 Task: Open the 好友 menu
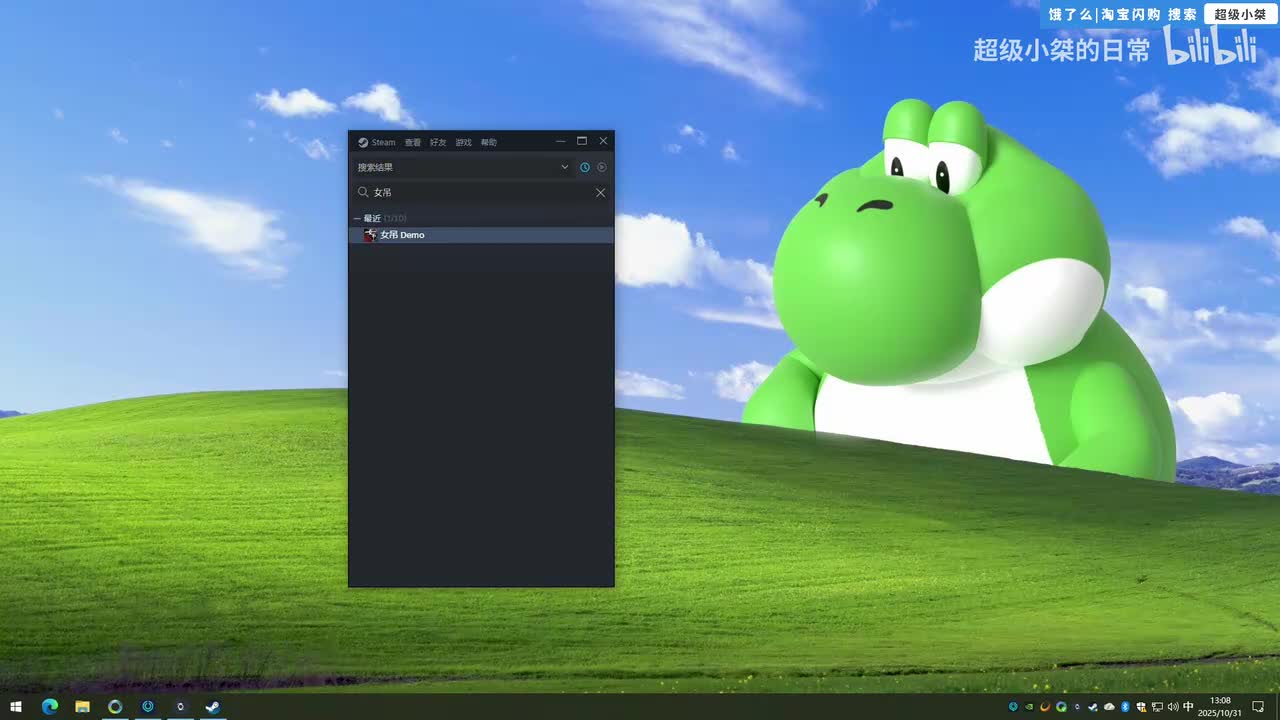pyautogui.click(x=438, y=142)
